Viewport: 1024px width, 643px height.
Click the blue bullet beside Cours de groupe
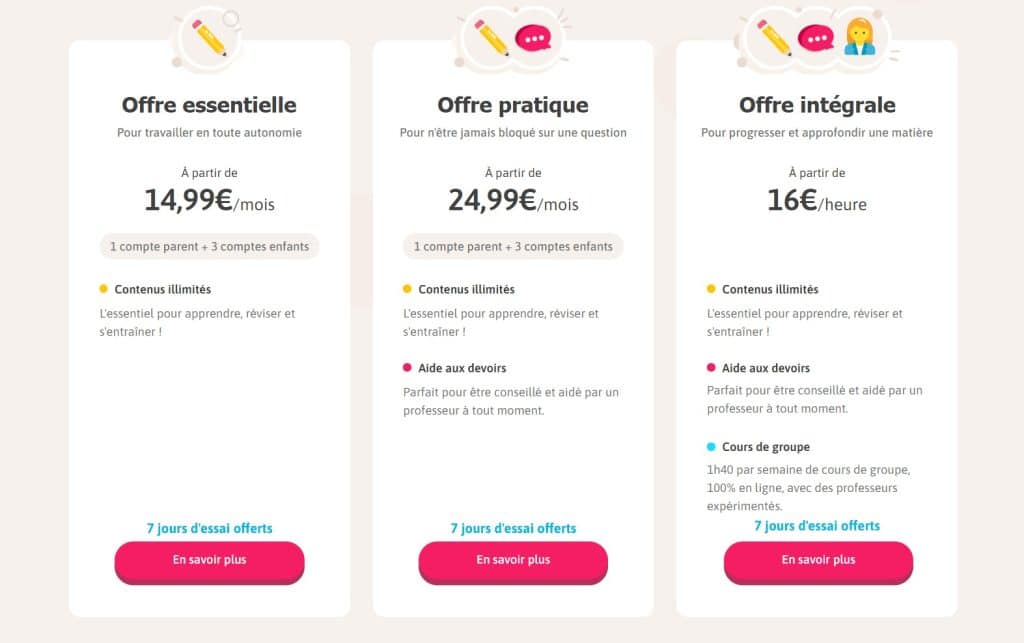click(711, 447)
